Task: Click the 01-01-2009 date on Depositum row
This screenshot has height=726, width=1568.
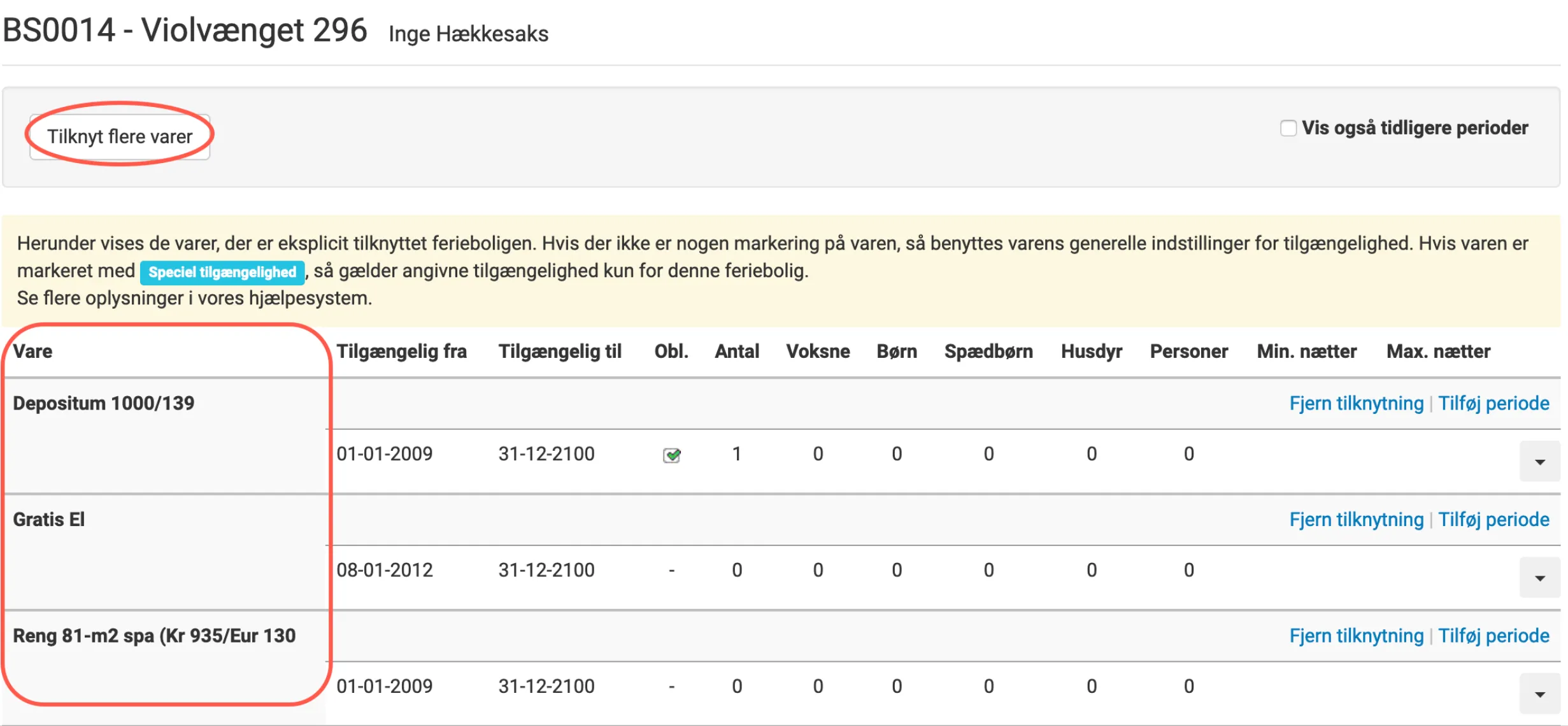Action: (x=385, y=454)
